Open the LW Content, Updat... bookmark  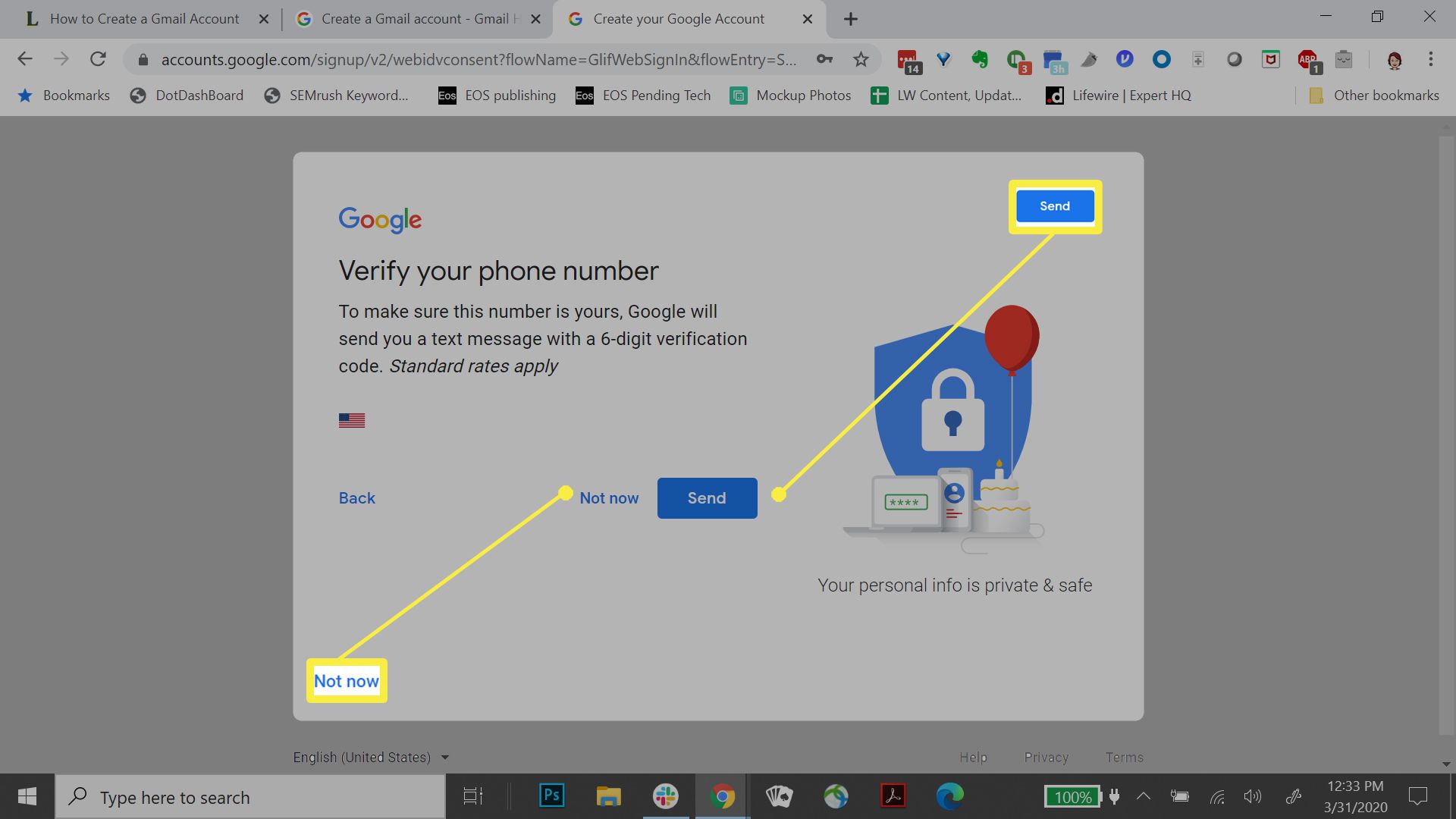946,96
